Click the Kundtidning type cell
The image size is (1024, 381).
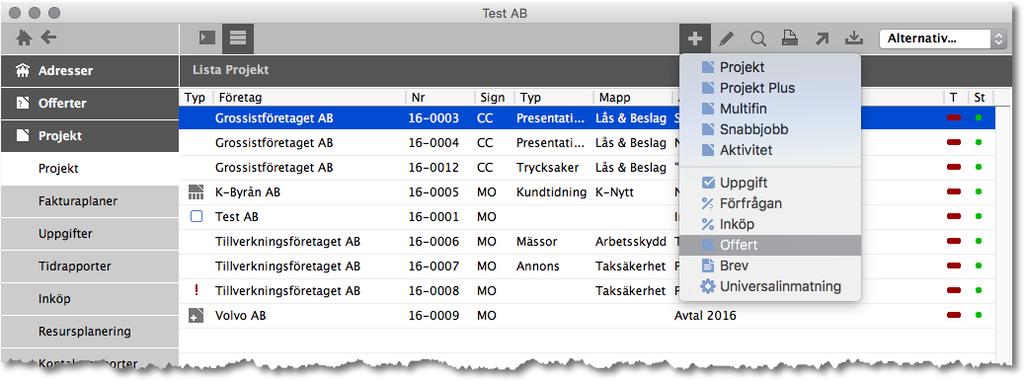pos(551,193)
